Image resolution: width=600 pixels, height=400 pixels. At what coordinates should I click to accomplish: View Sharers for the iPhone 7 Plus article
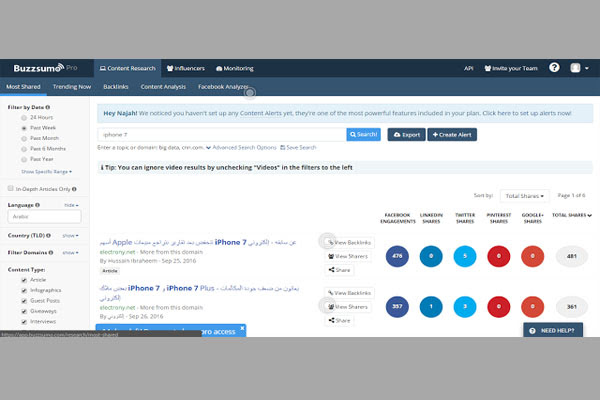[348, 307]
